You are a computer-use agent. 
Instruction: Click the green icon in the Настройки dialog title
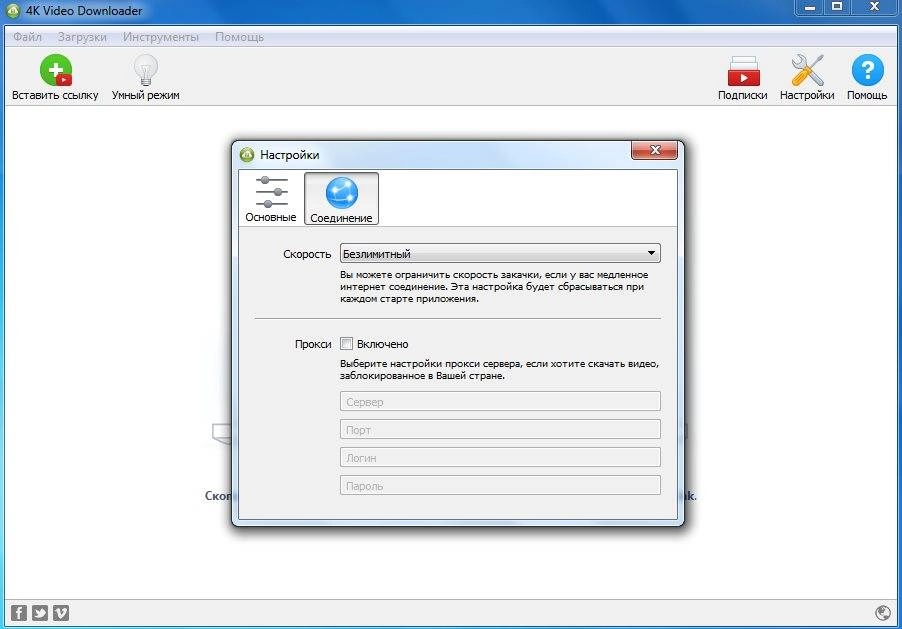[x=247, y=154]
